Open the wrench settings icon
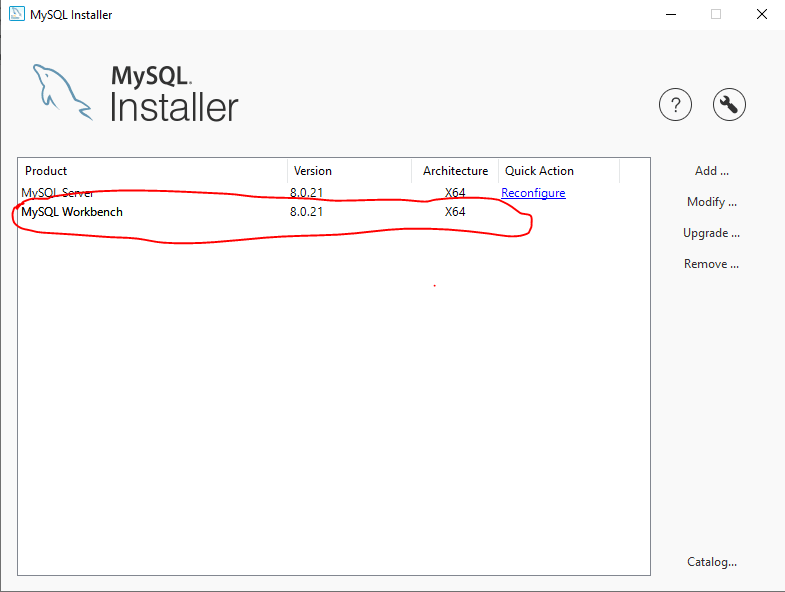 click(x=729, y=105)
